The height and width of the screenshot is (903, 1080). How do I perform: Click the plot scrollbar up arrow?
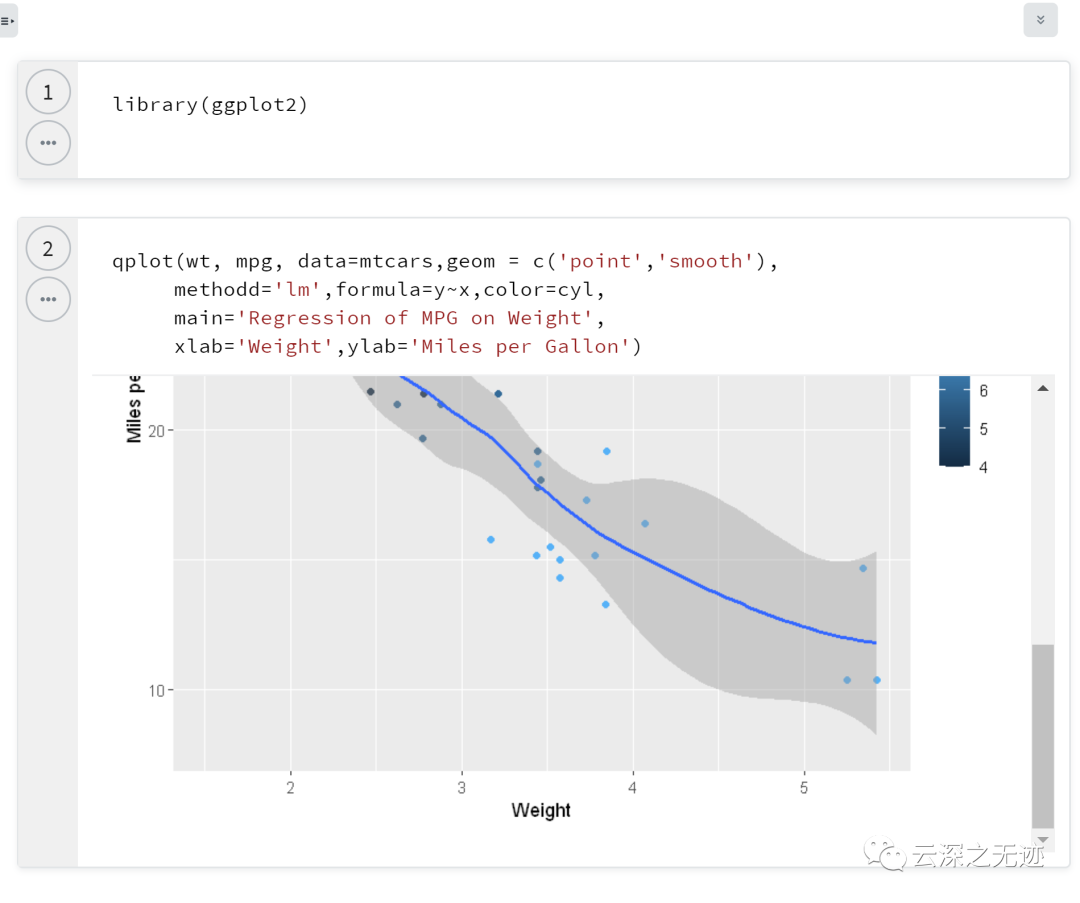point(1043,388)
